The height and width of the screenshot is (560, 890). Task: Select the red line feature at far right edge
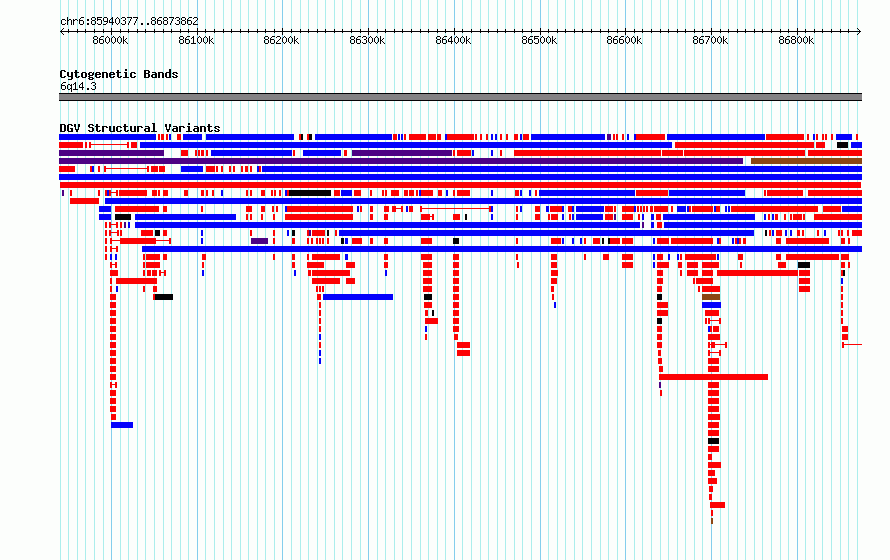pyautogui.click(x=852, y=345)
